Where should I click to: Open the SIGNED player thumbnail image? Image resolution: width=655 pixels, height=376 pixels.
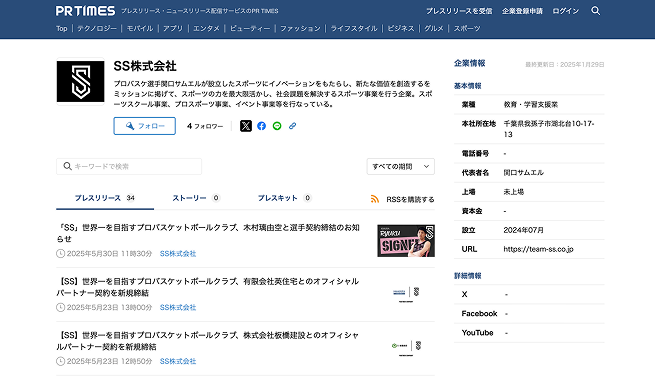click(406, 241)
